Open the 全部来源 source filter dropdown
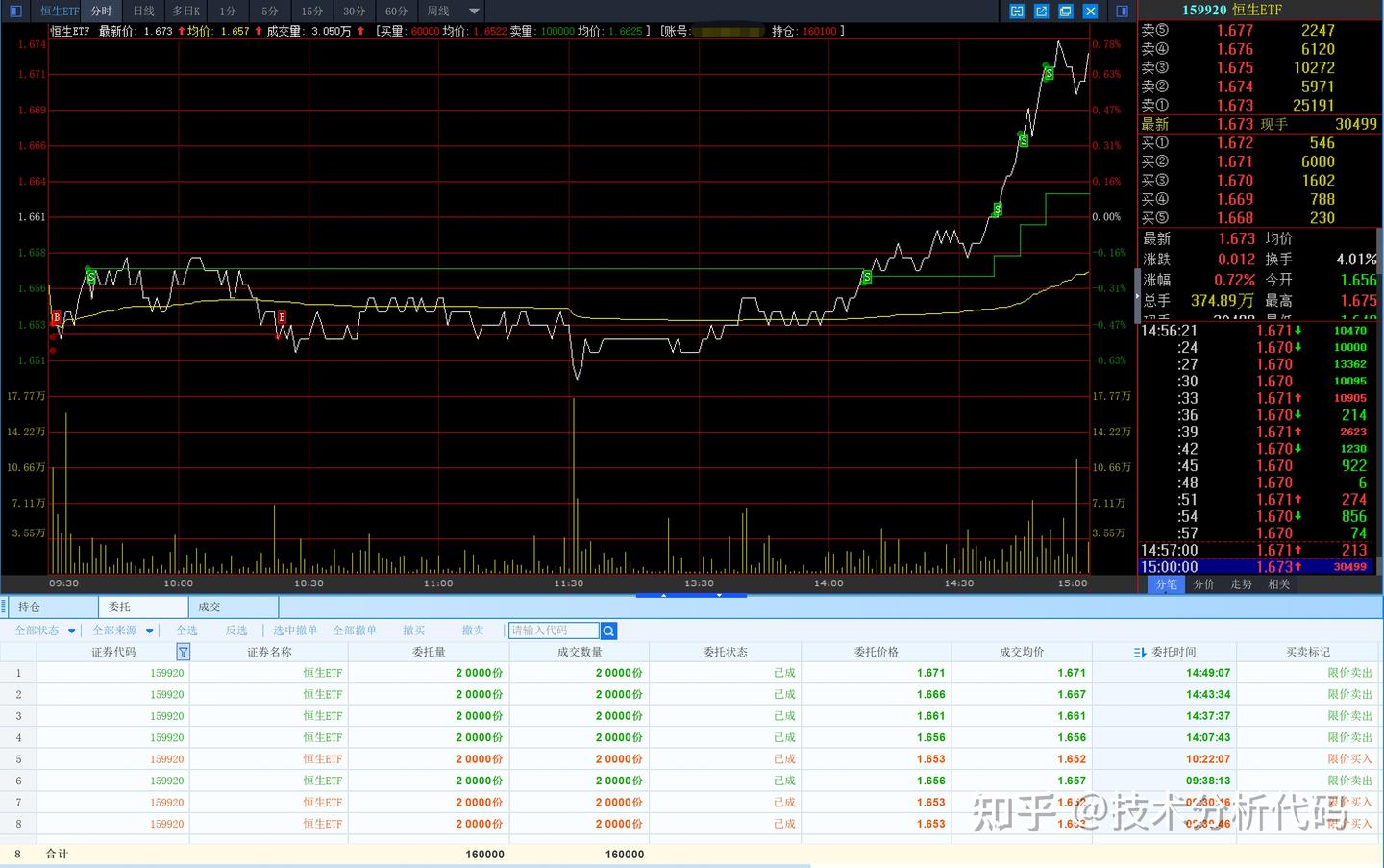Image resolution: width=1384 pixels, height=868 pixels. [123, 631]
